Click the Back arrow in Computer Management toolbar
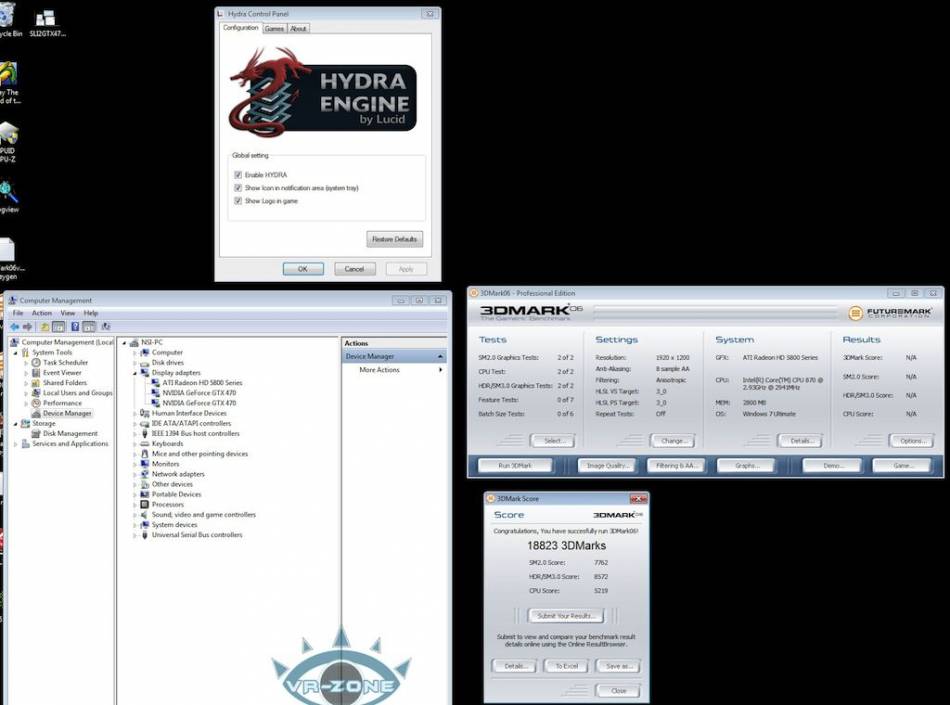 15,327
